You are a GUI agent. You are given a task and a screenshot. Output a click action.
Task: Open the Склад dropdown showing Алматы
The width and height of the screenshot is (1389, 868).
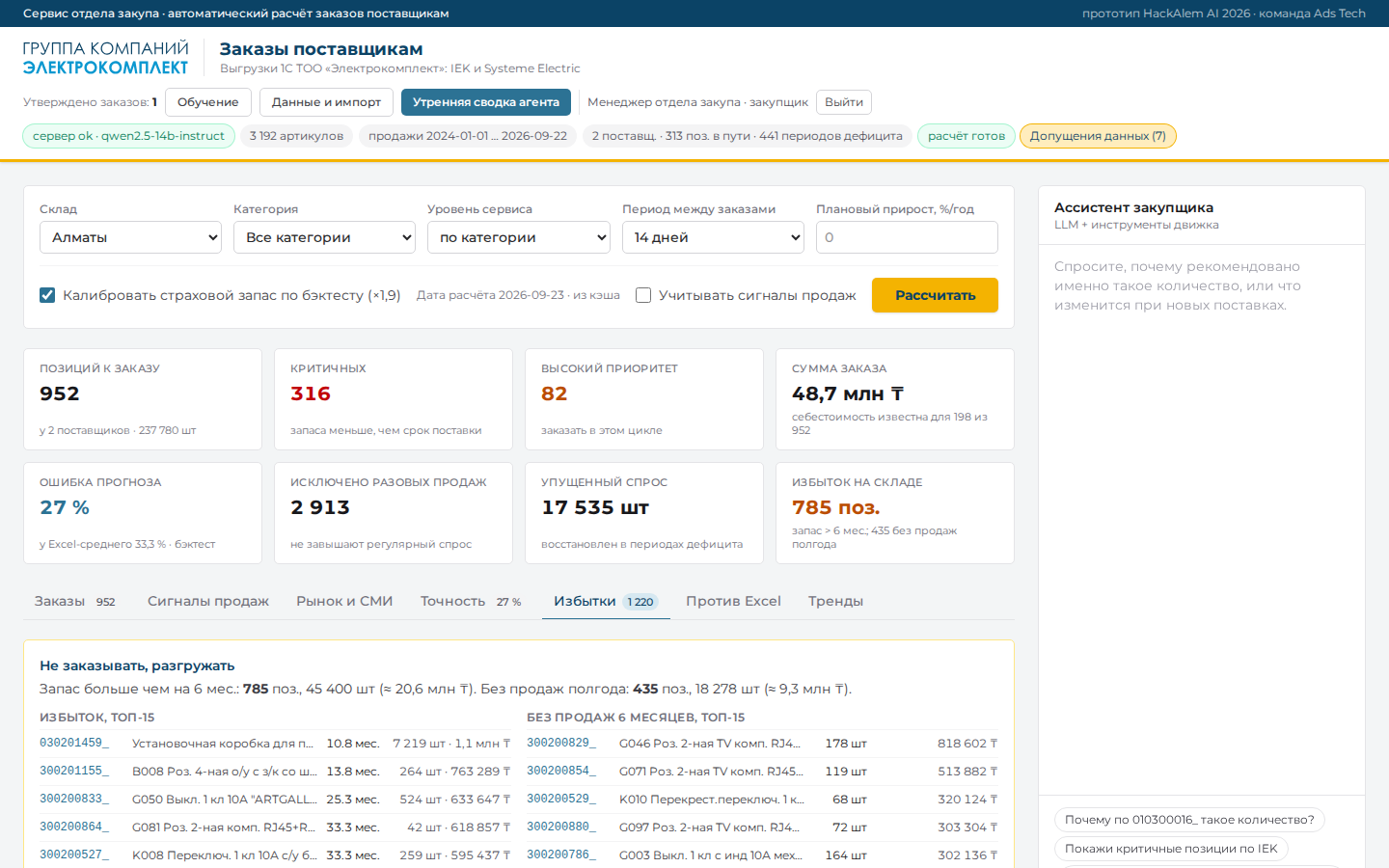click(131, 237)
